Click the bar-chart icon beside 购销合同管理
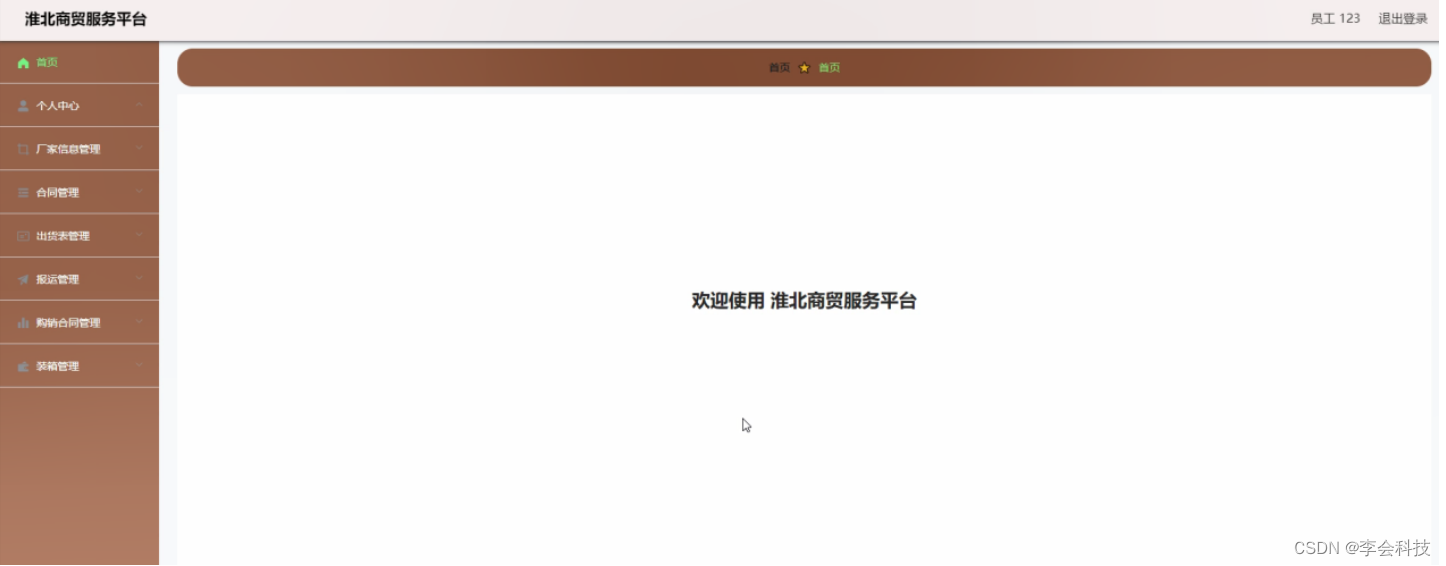The width and height of the screenshot is (1446, 566). tap(24, 323)
